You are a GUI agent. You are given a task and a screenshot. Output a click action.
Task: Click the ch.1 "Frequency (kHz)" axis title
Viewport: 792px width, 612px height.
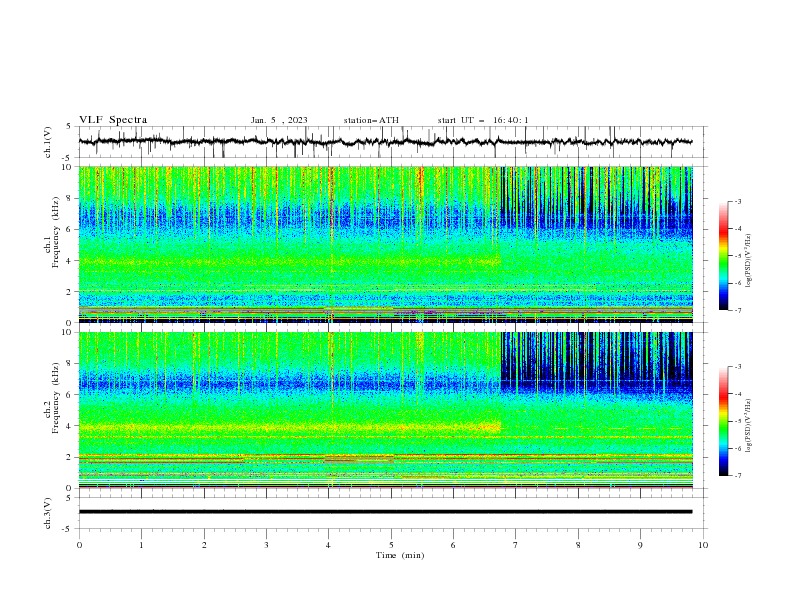pos(56,230)
